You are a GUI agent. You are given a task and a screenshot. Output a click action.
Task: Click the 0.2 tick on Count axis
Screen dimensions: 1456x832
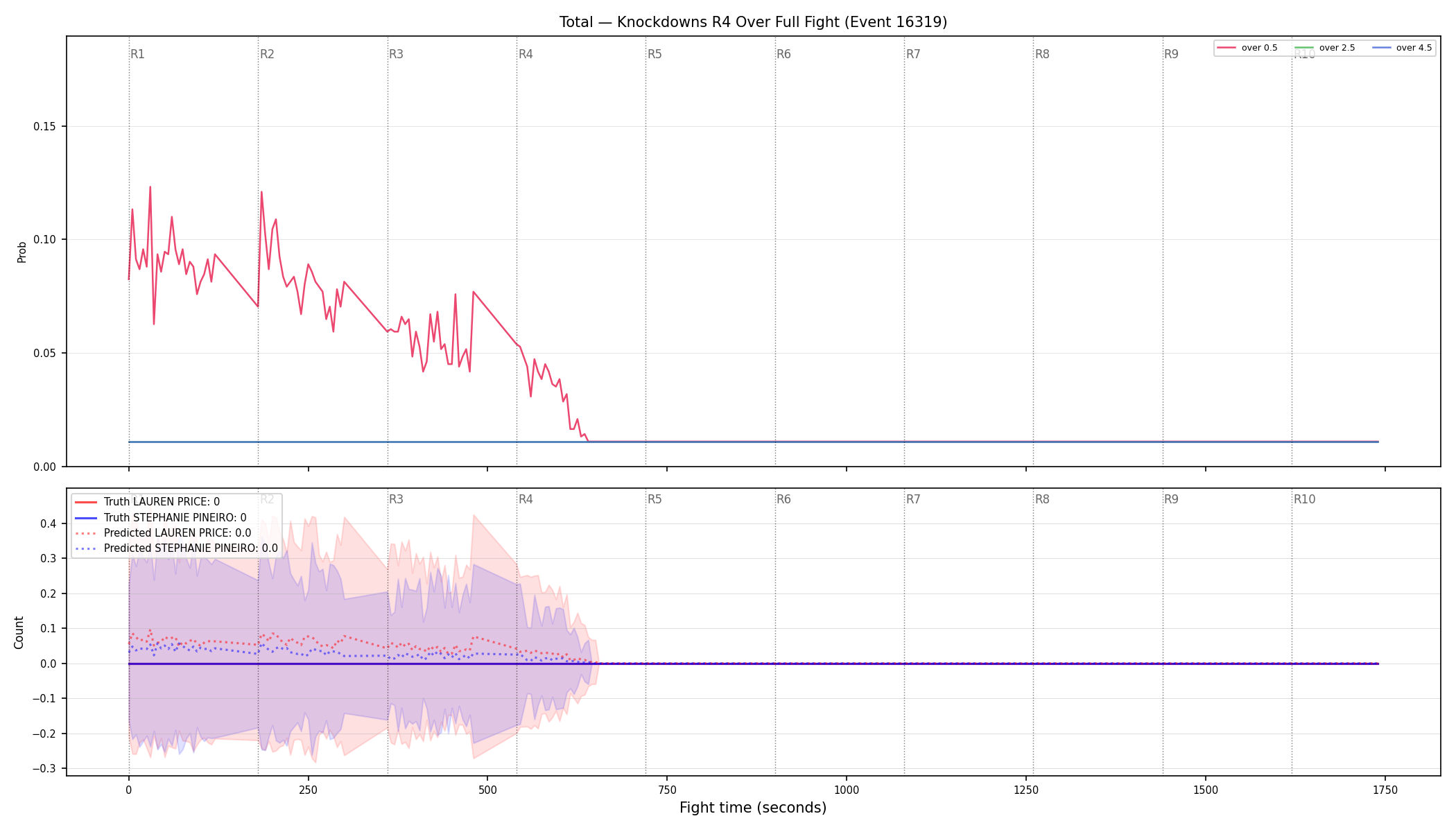tap(49, 593)
